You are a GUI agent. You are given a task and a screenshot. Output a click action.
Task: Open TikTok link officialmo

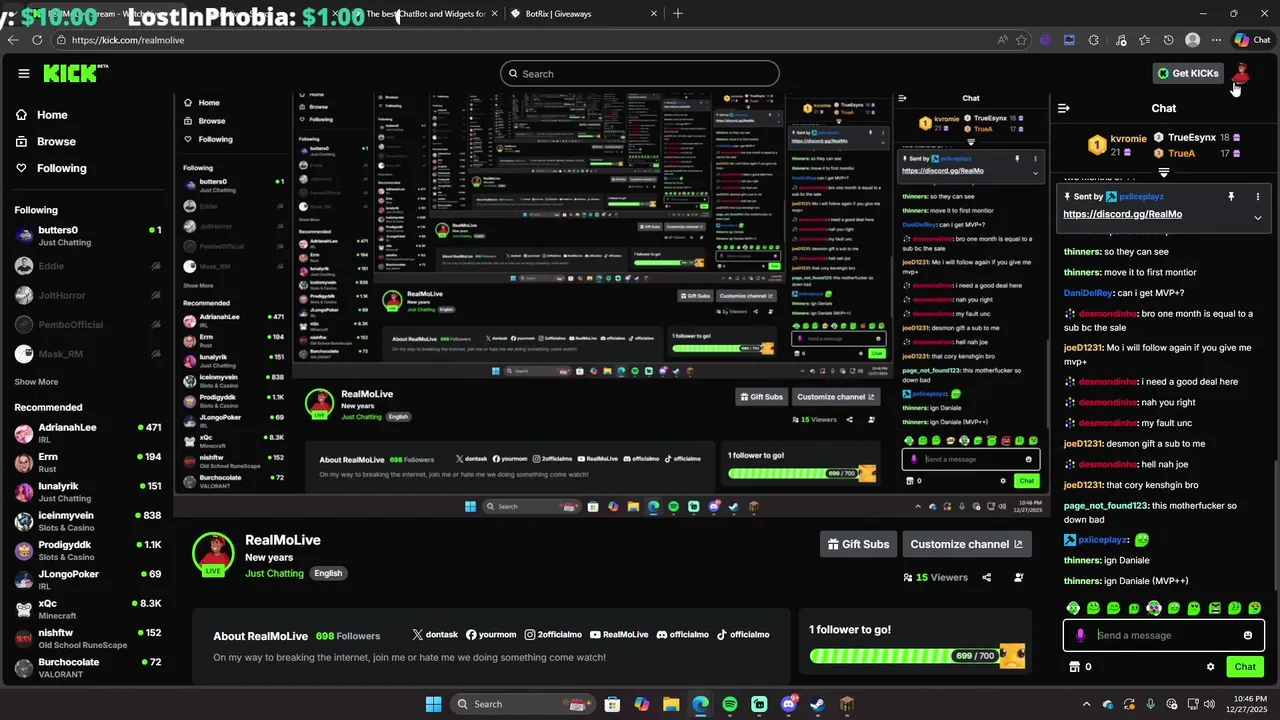(x=743, y=635)
